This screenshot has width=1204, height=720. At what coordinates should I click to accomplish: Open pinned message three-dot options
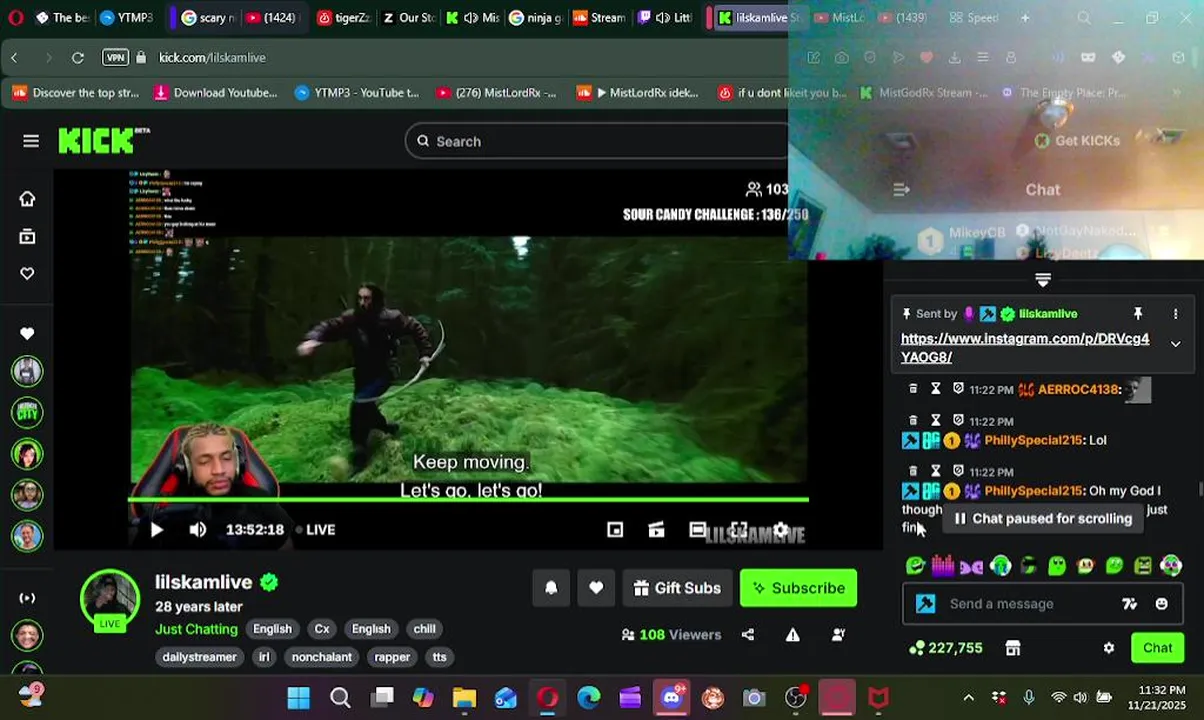1175,314
